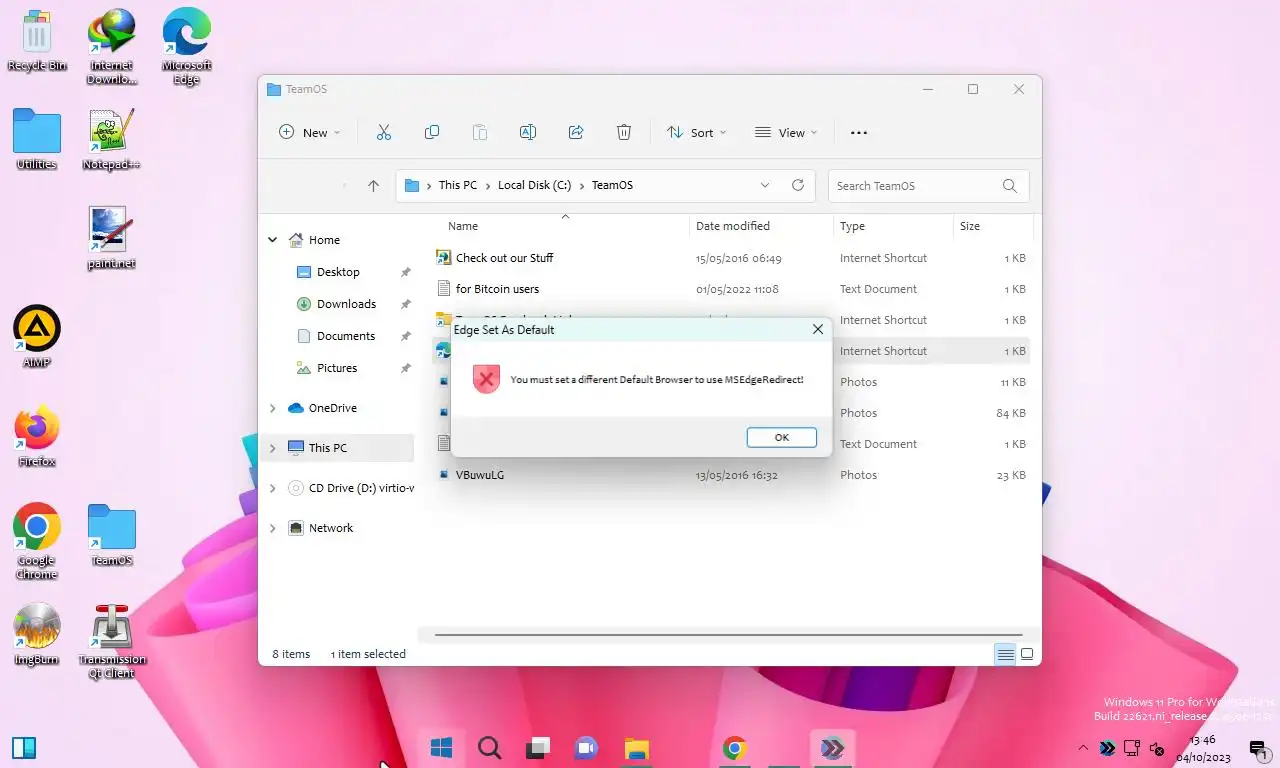1280x768 pixels.
Task: Open Utilities folder on desktop
Action: (37, 139)
